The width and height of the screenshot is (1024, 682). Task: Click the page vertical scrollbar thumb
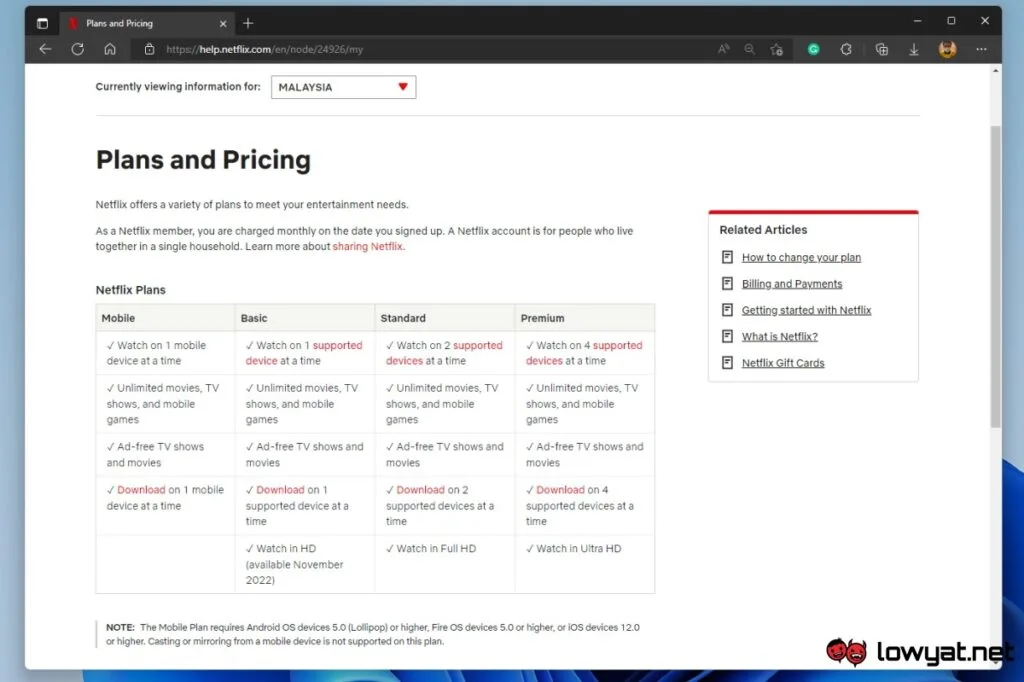point(995,277)
